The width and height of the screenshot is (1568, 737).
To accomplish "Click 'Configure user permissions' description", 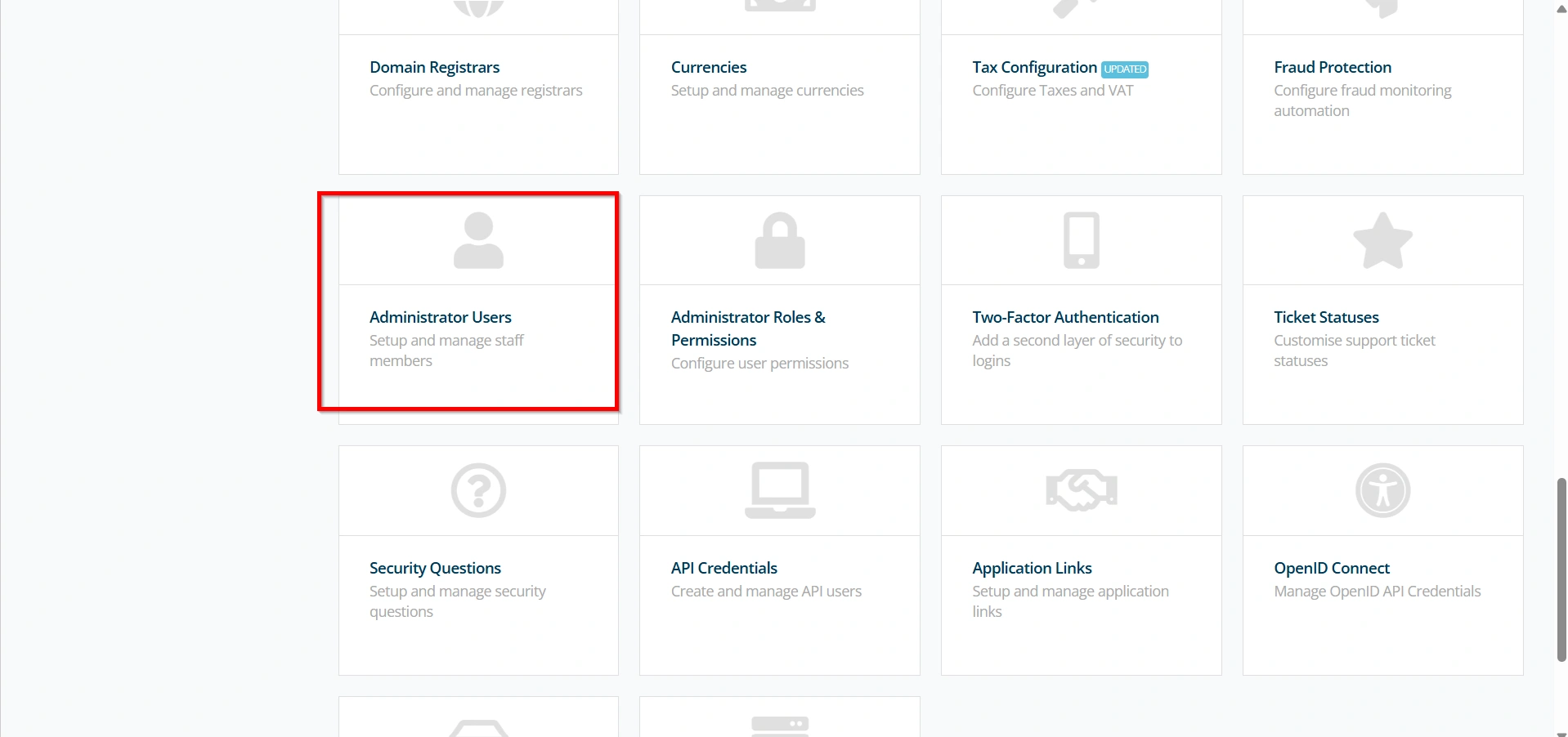I will [759, 364].
